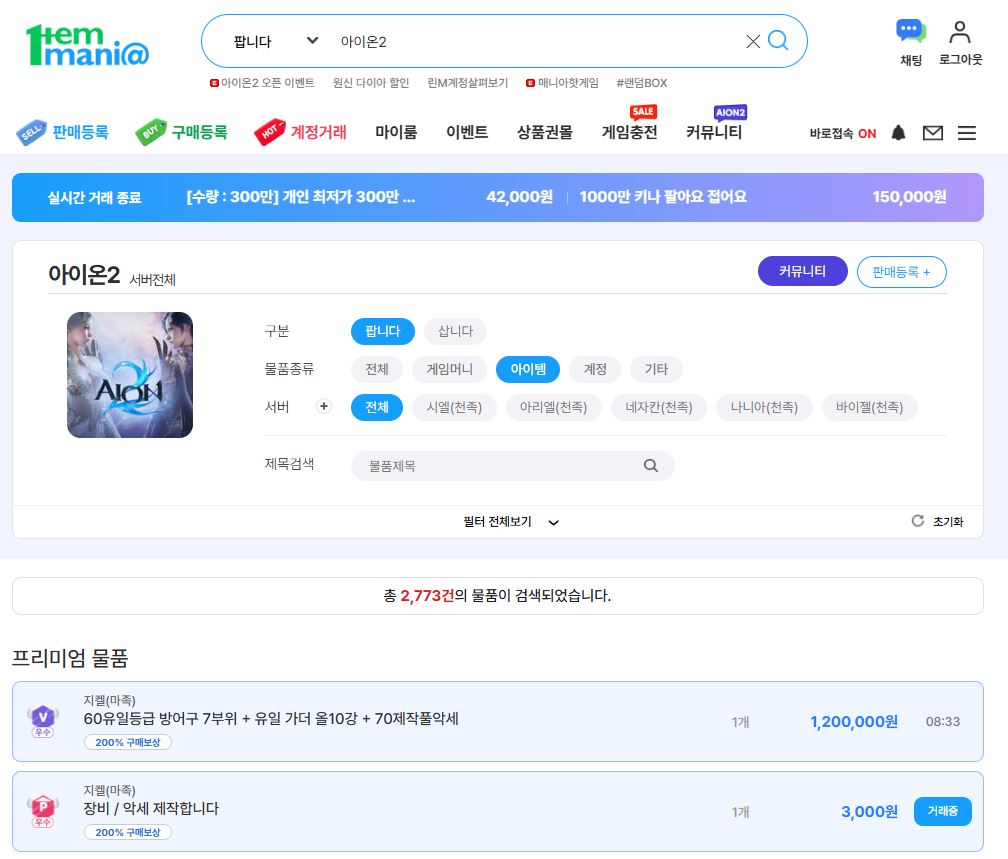This screenshot has height=859, width=1008.
Task: Click the V 우수 badge on first listing
Action: pyautogui.click(x=43, y=721)
